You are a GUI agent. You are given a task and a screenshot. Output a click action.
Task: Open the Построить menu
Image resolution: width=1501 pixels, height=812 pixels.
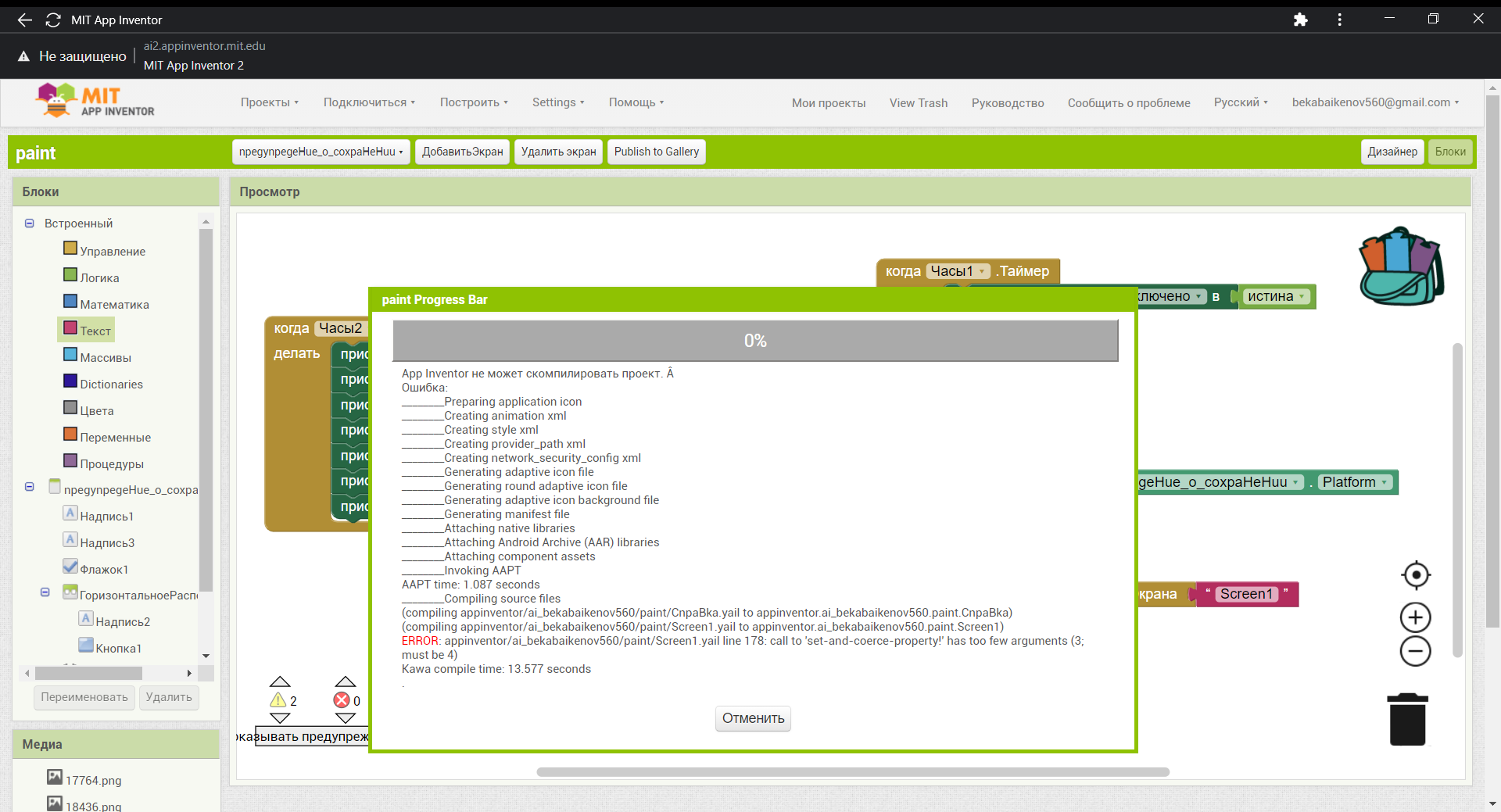[x=473, y=102]
